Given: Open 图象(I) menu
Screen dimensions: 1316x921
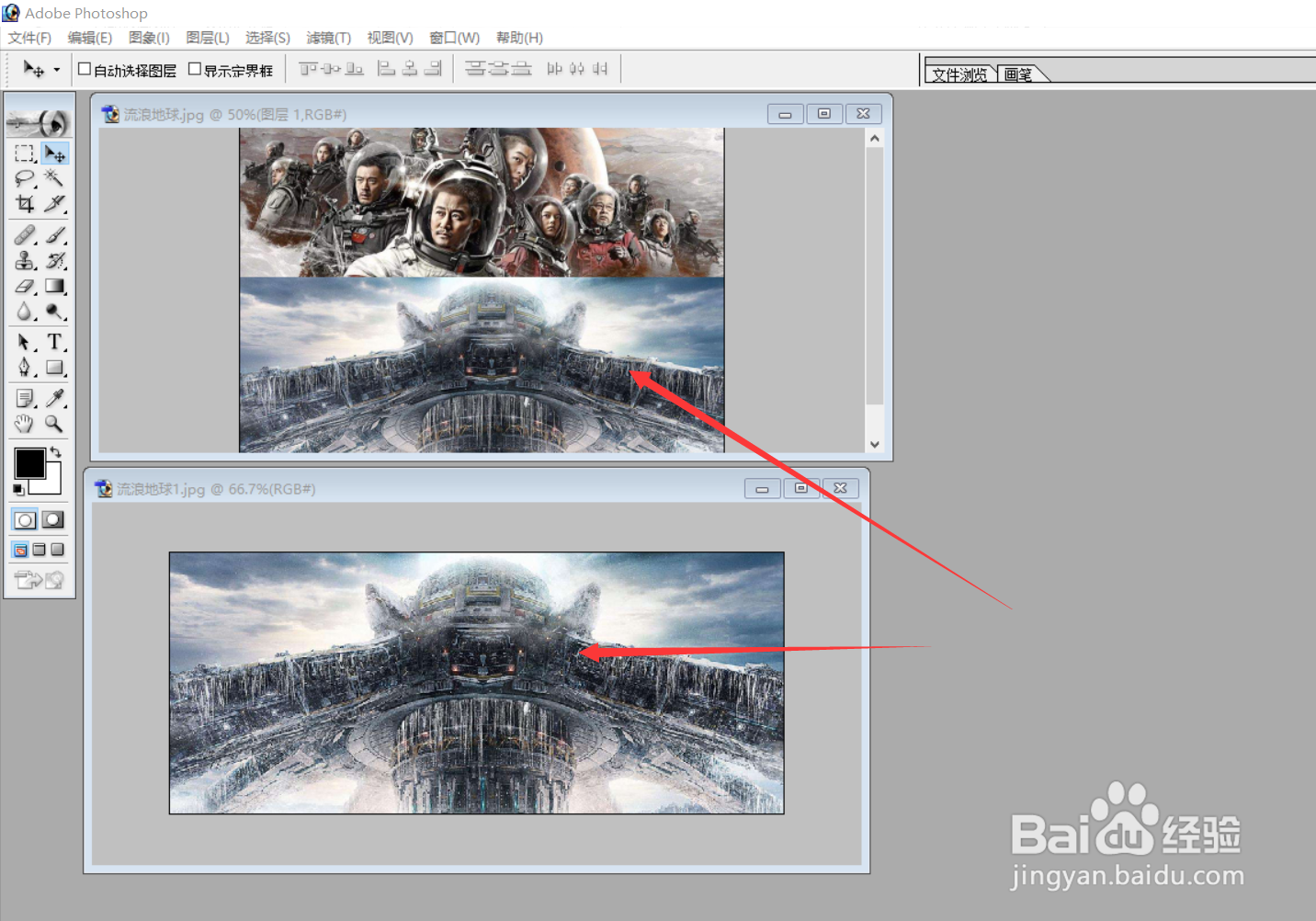Looking at the screenshot, I should coord(149,38).
